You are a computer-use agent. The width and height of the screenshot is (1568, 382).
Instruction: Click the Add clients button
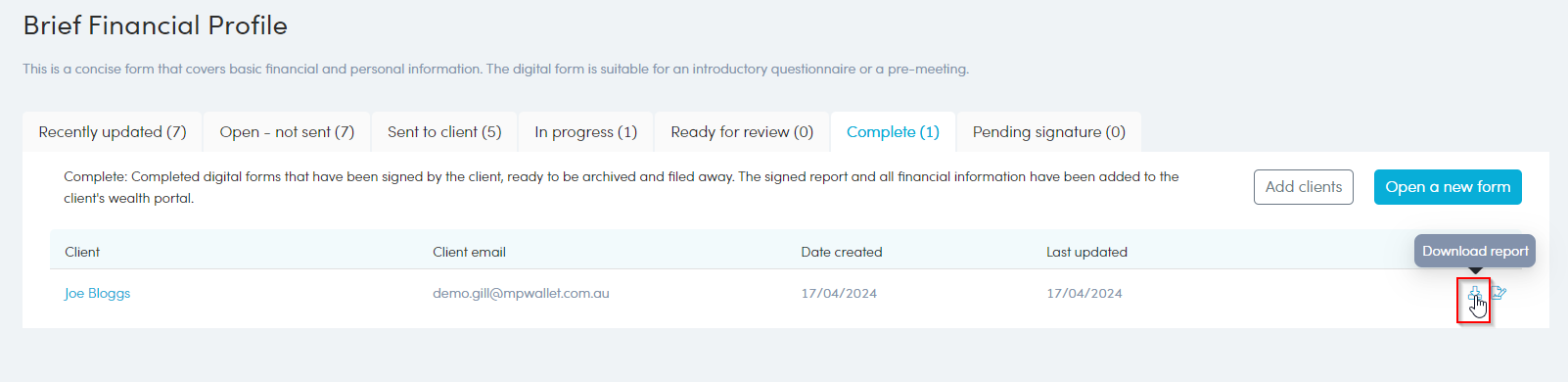point(1304,187)
